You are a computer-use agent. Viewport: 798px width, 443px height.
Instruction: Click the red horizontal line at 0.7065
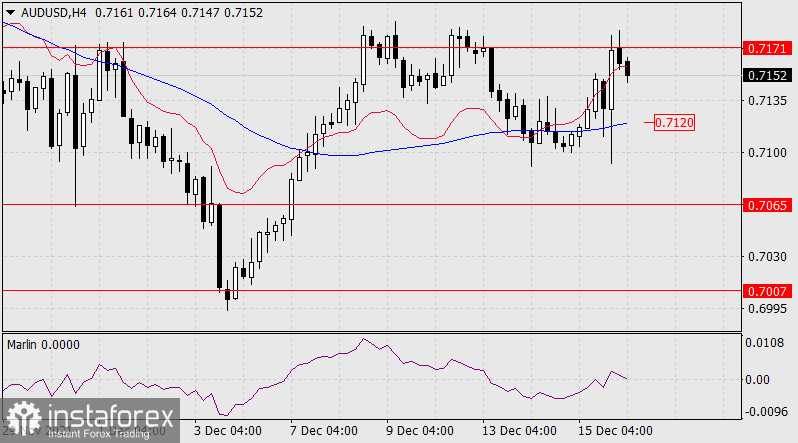pos(400,204)
